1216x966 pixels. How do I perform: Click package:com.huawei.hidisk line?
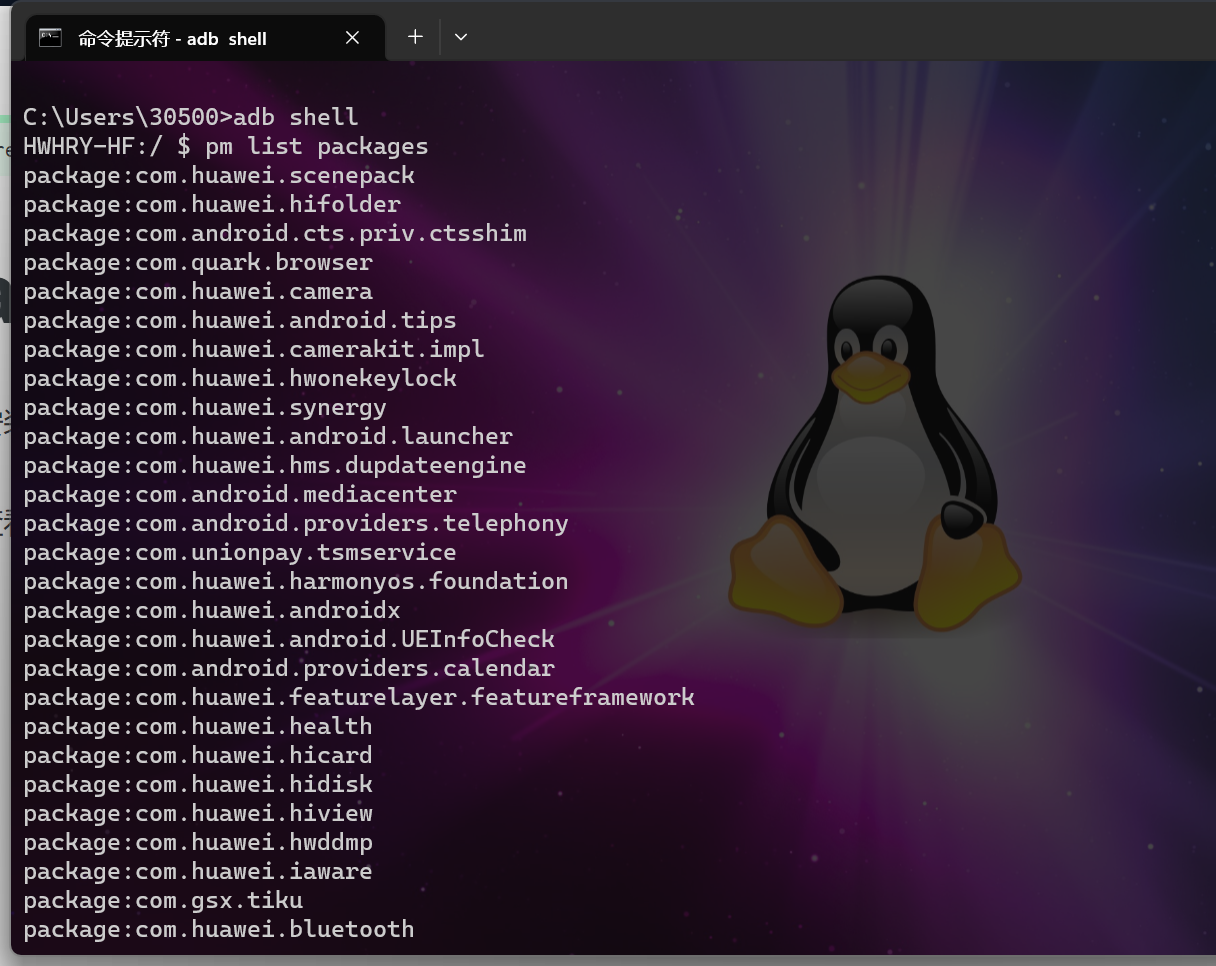[198, 784]
